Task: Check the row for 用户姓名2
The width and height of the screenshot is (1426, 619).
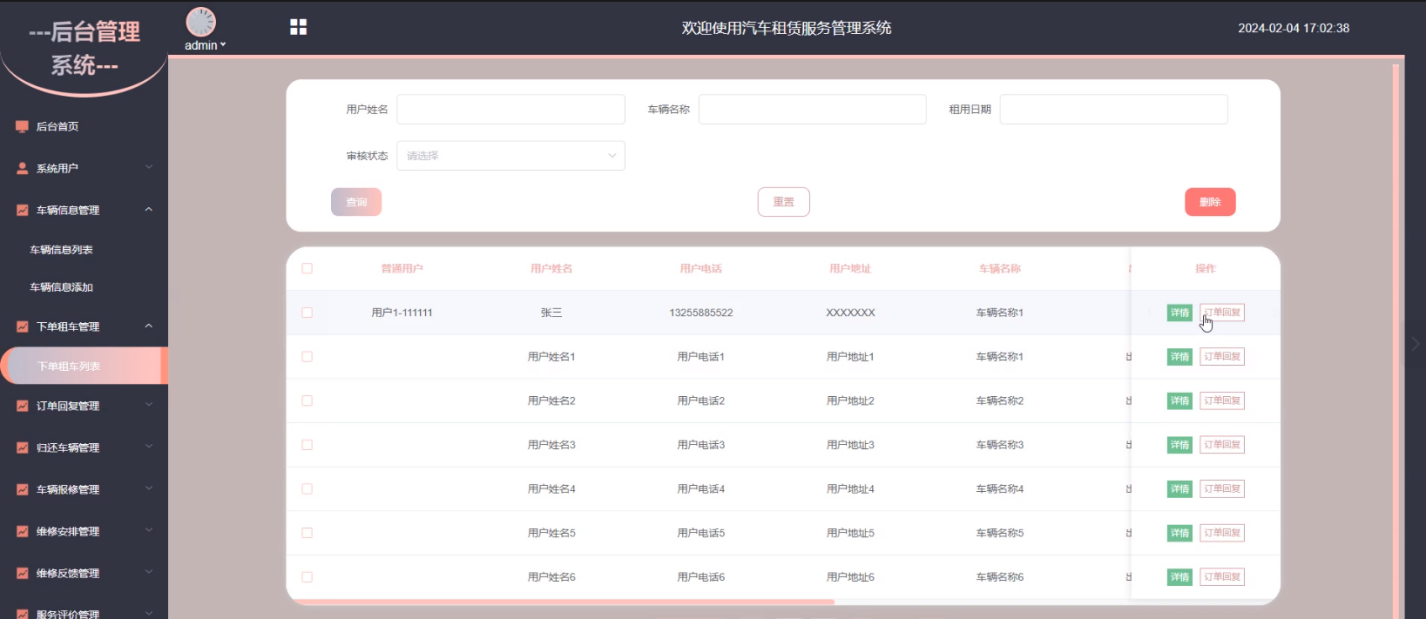Action: click(x=307, y=400)
